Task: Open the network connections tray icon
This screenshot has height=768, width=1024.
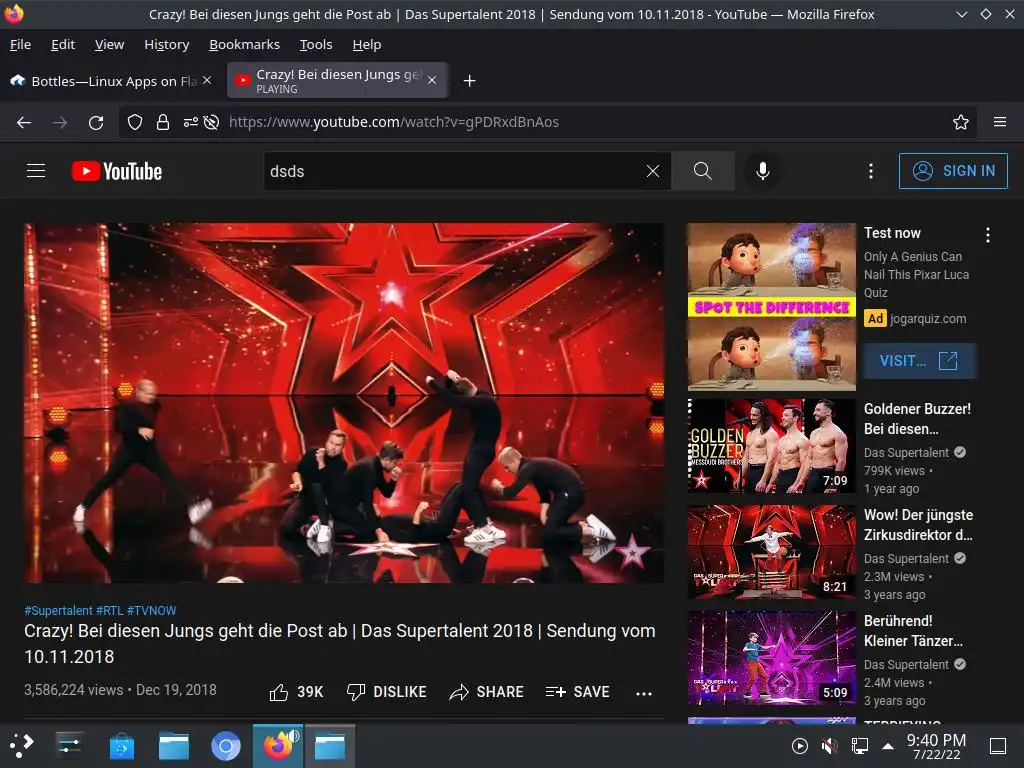Action: point(859,746)
